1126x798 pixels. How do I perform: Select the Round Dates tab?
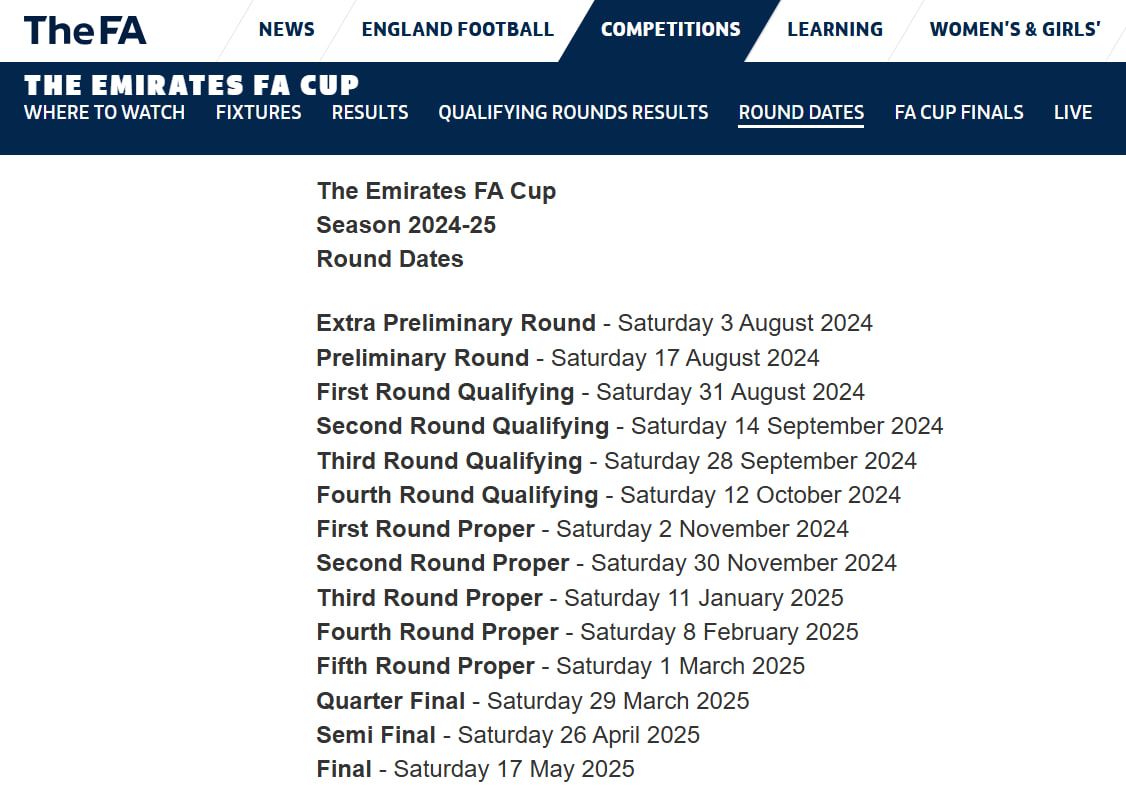click(801, 113)
